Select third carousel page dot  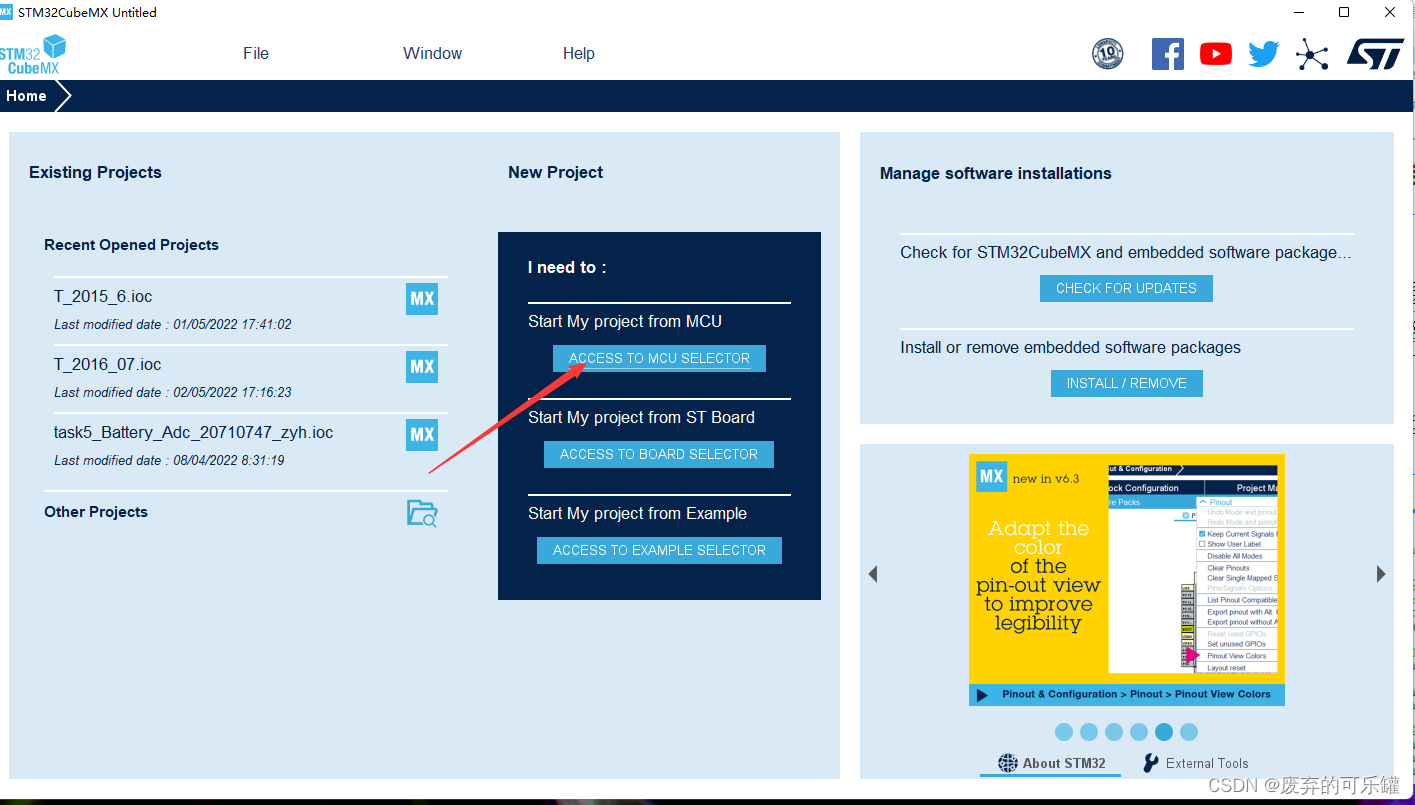(1114, 732)
